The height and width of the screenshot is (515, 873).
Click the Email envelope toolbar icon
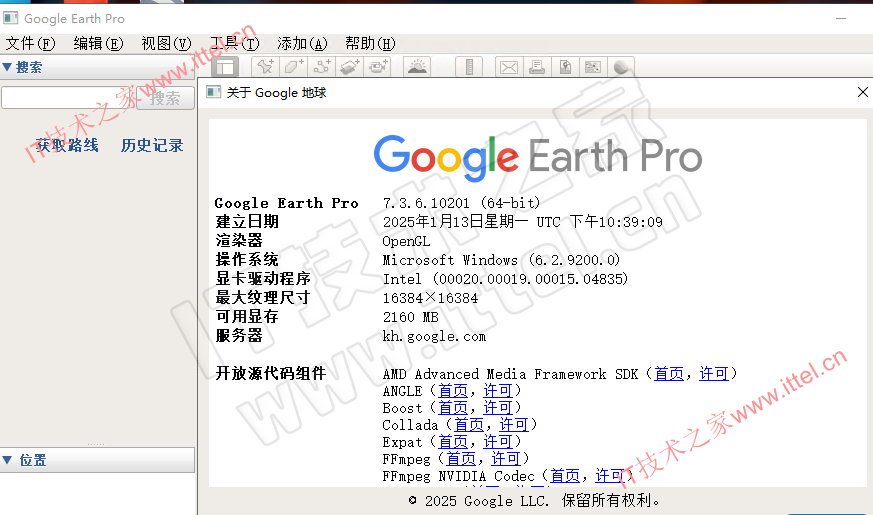coord(509,67)
